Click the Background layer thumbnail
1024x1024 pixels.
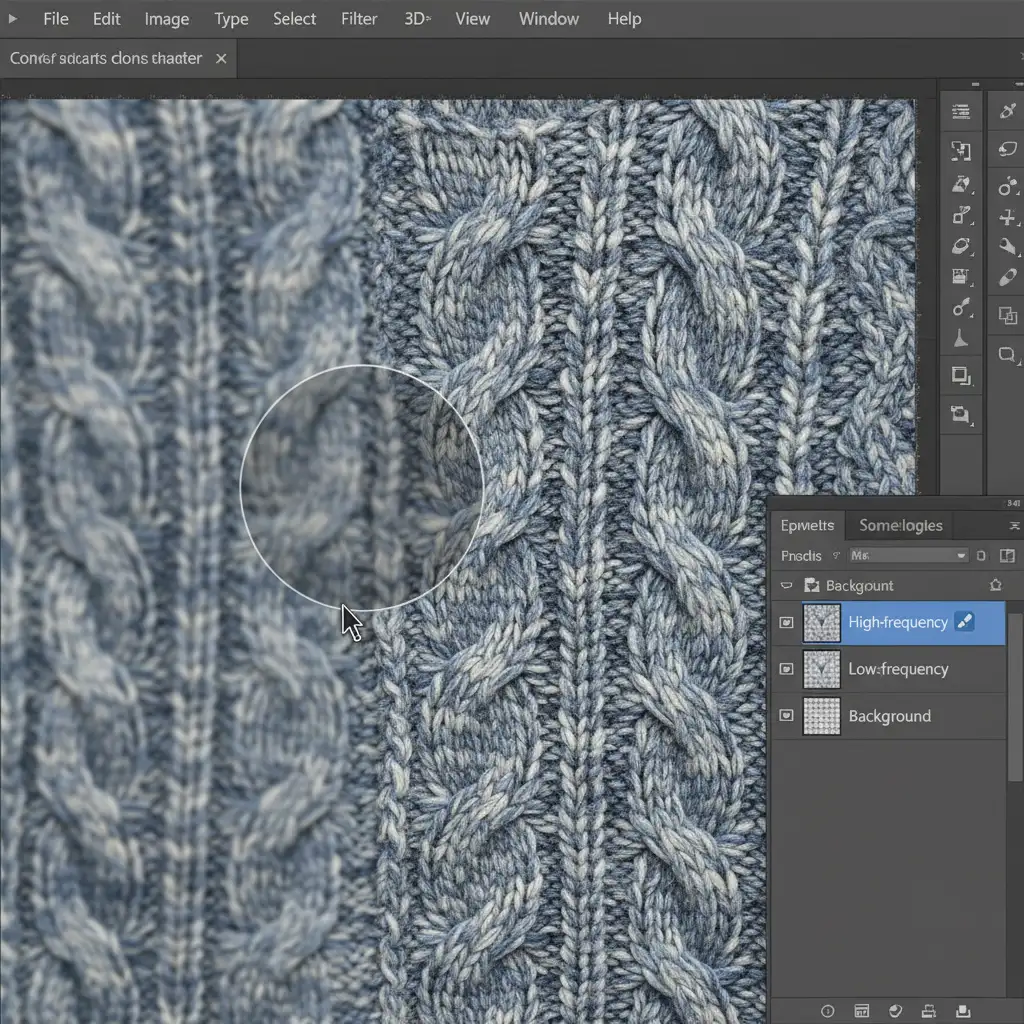pos(821,716)
